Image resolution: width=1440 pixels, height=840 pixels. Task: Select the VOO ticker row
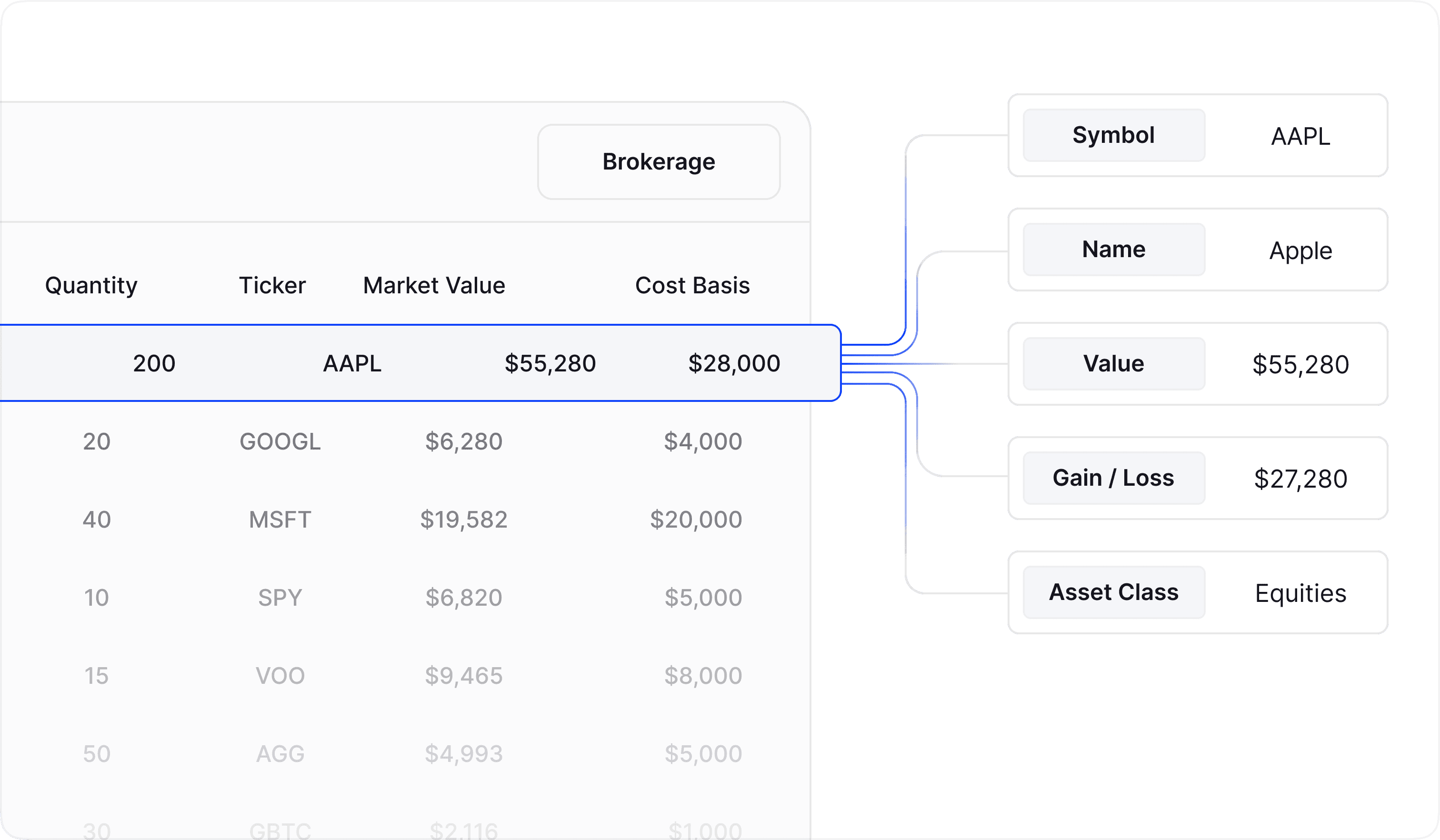280,675
